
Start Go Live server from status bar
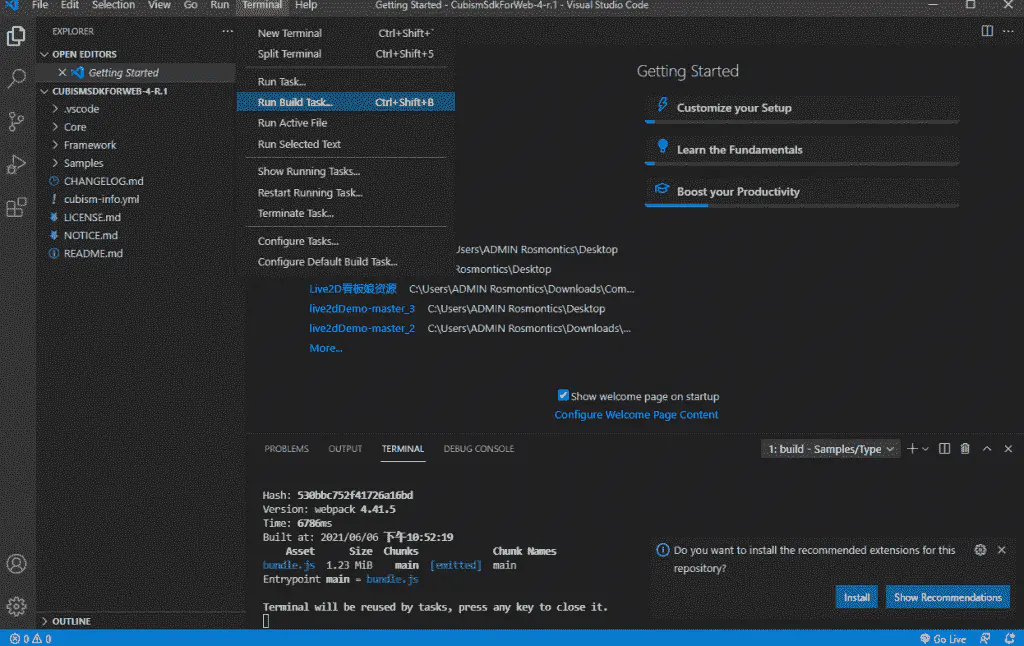[942, 639]
